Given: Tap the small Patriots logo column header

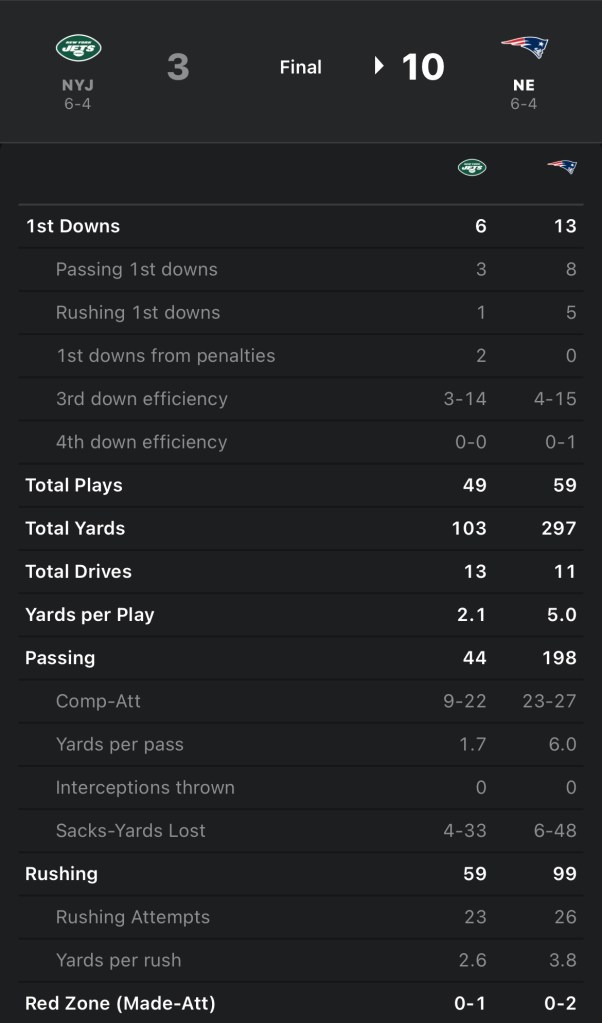Looking at the screenshot, I should point(562,167).
